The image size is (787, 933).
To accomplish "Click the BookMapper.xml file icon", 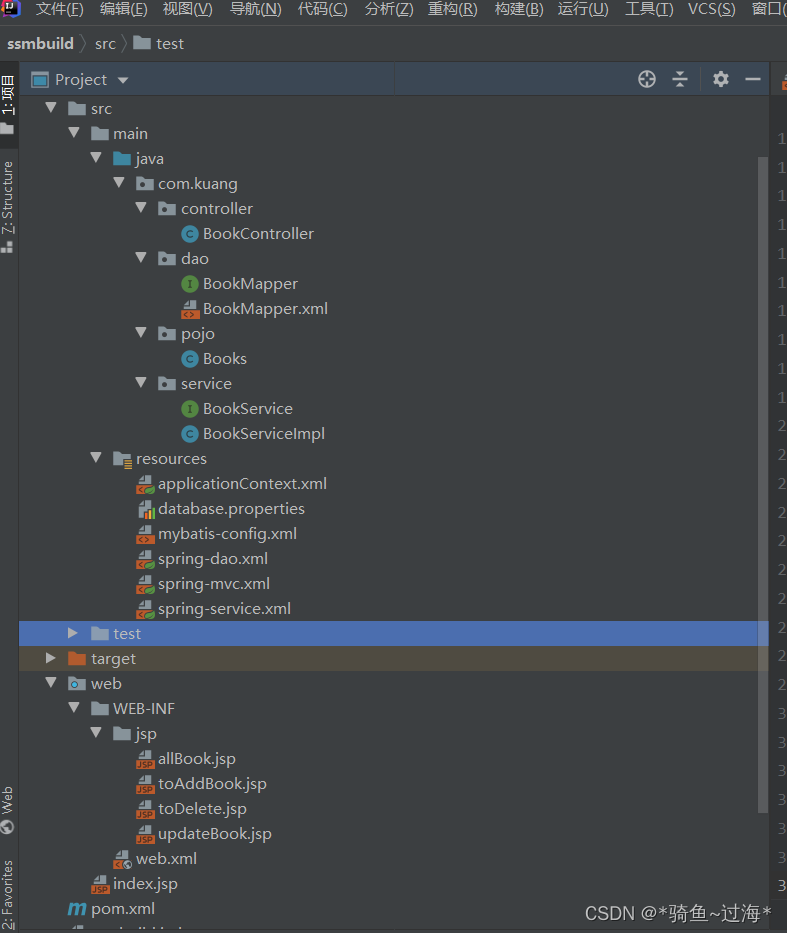I will tap(190, 309).
